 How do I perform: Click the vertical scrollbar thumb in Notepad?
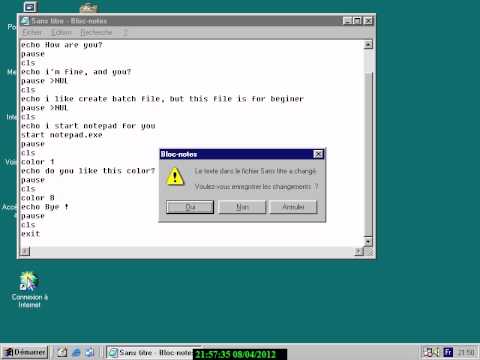[368, 154]
